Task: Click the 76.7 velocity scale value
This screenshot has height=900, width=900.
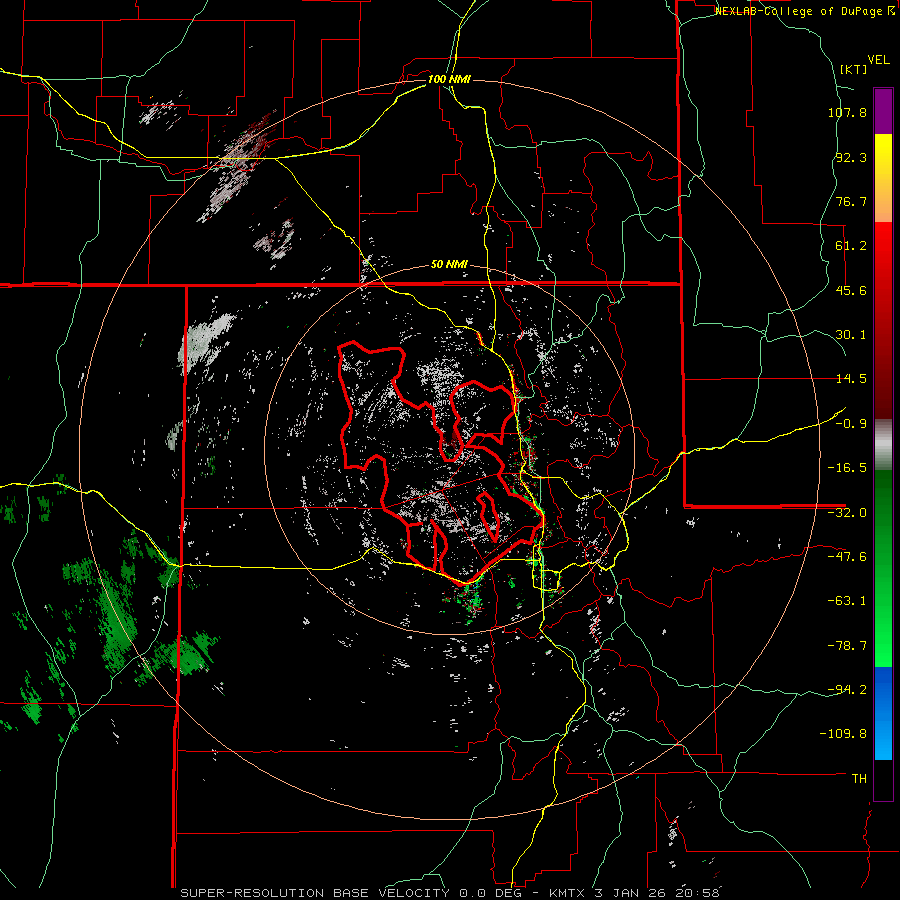Action: tap(851, 201)
